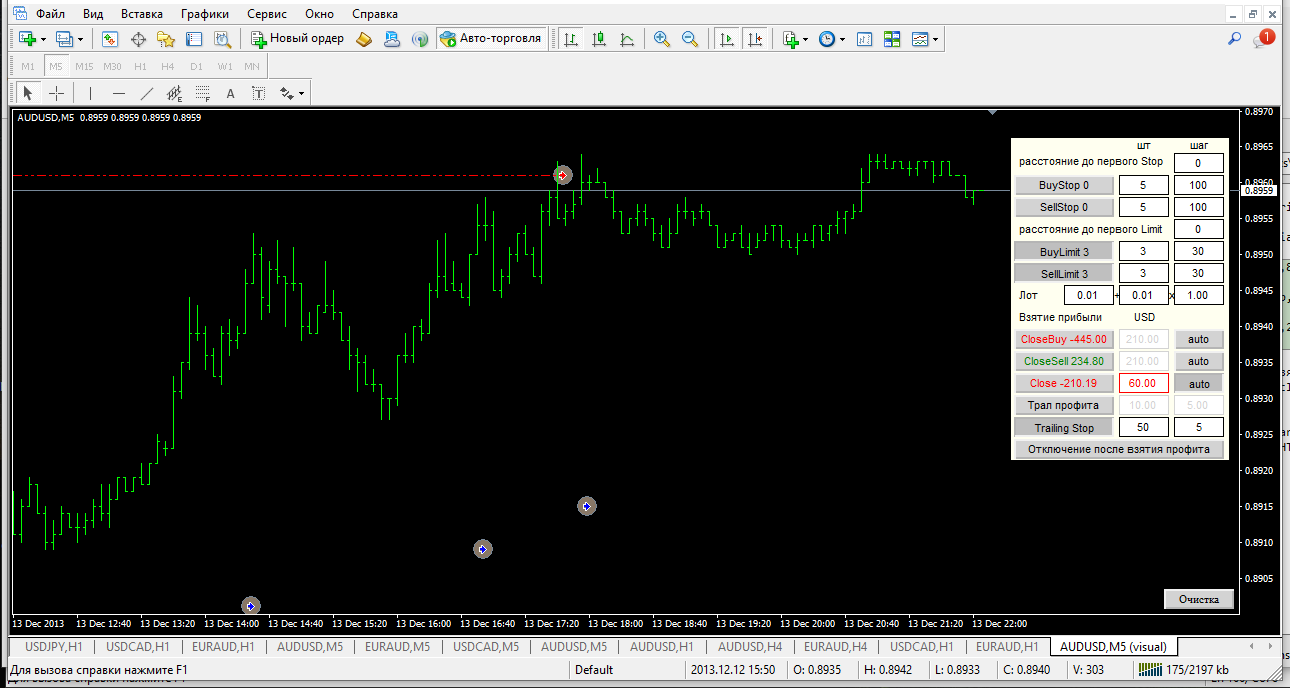
Task: Switch to H4 timeframe
Action: click(x=168, y=66)
